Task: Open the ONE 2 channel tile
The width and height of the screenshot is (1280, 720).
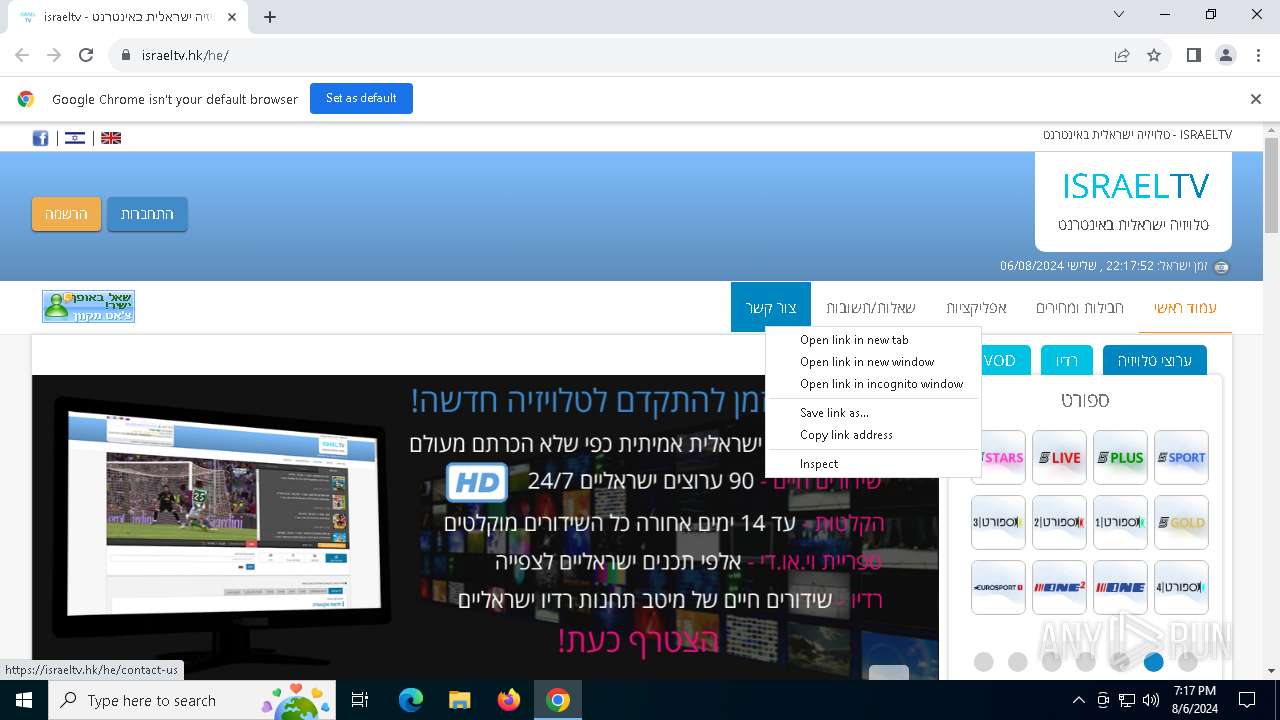Action: (1059, 587)
